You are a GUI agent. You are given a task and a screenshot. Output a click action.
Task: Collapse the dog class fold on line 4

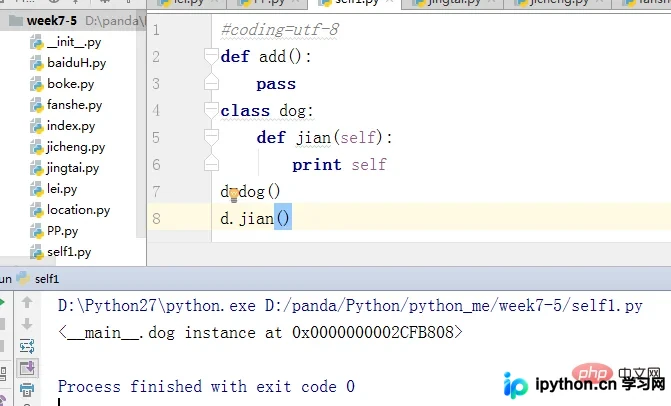[x=211, y=110]
